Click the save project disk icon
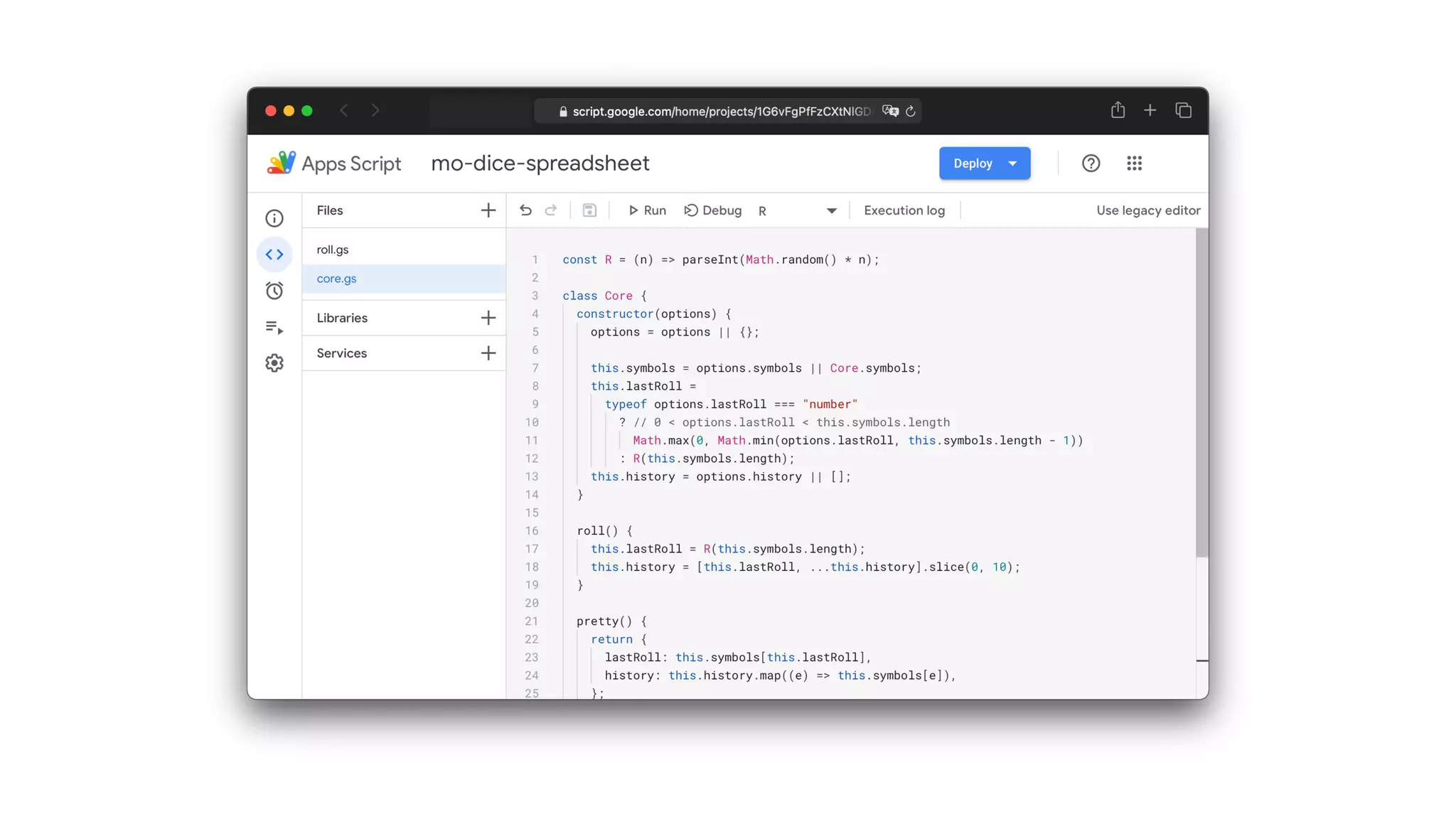This screenshot has height=819, width=1456. pos(589,210)
